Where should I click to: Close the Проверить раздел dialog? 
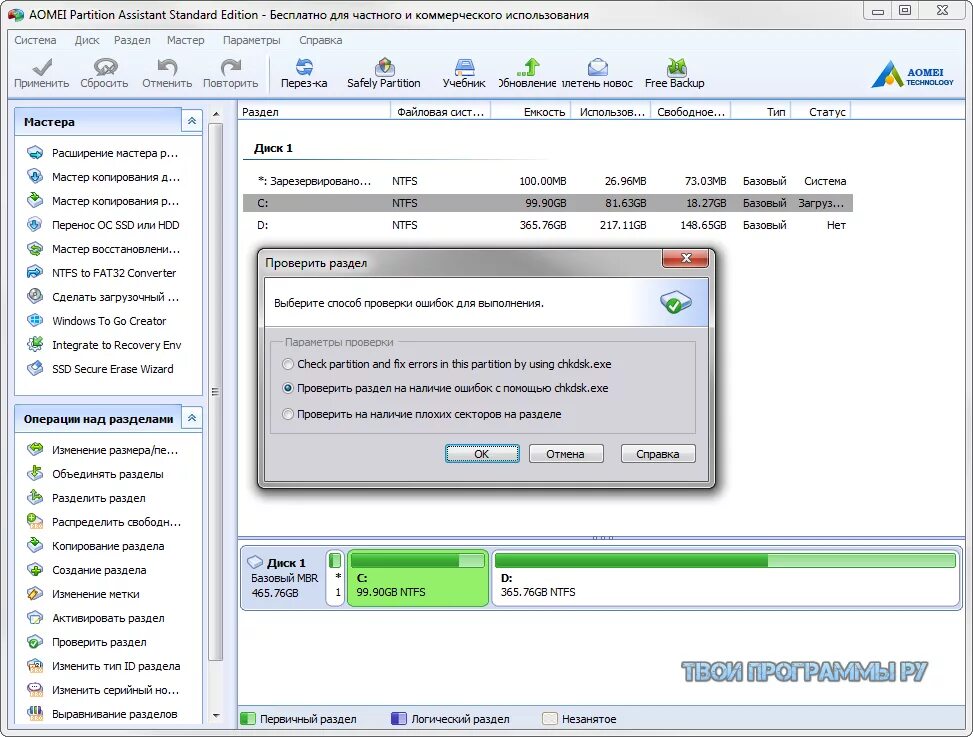(686, 258)
